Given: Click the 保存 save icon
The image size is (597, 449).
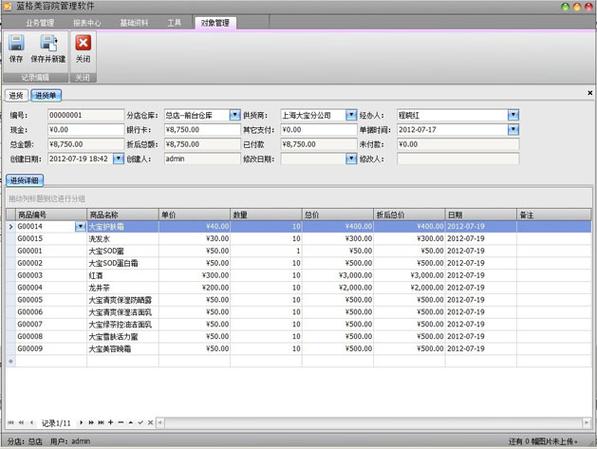Looking at the screenshot, I should pyautogui.click(x=16, y=43).
